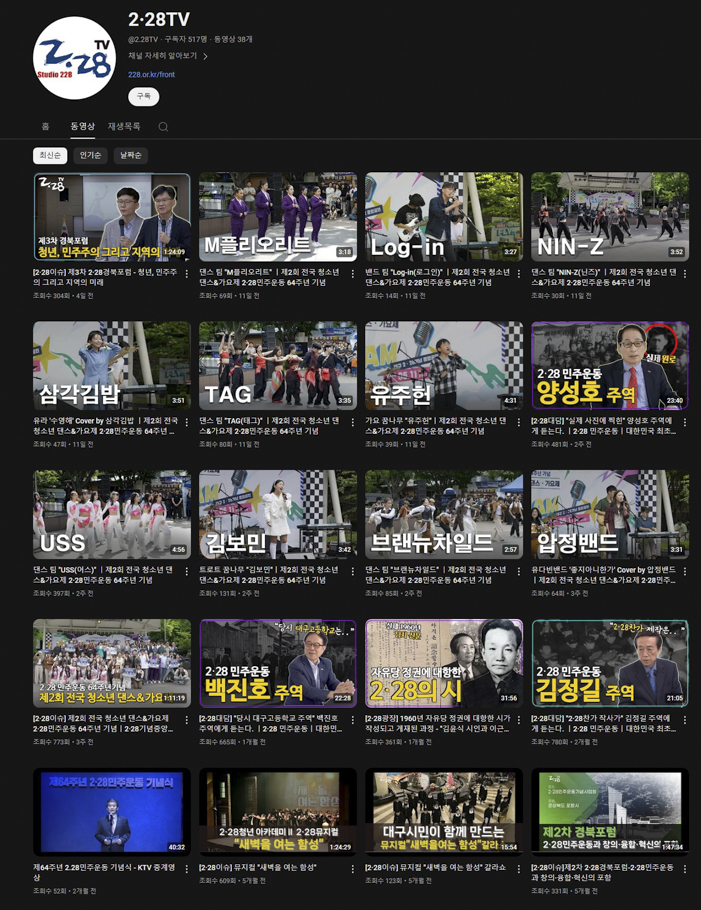Click the 2·28TV channel avatar logo
This screenshot has width=701, height=910.
[74, 58]
